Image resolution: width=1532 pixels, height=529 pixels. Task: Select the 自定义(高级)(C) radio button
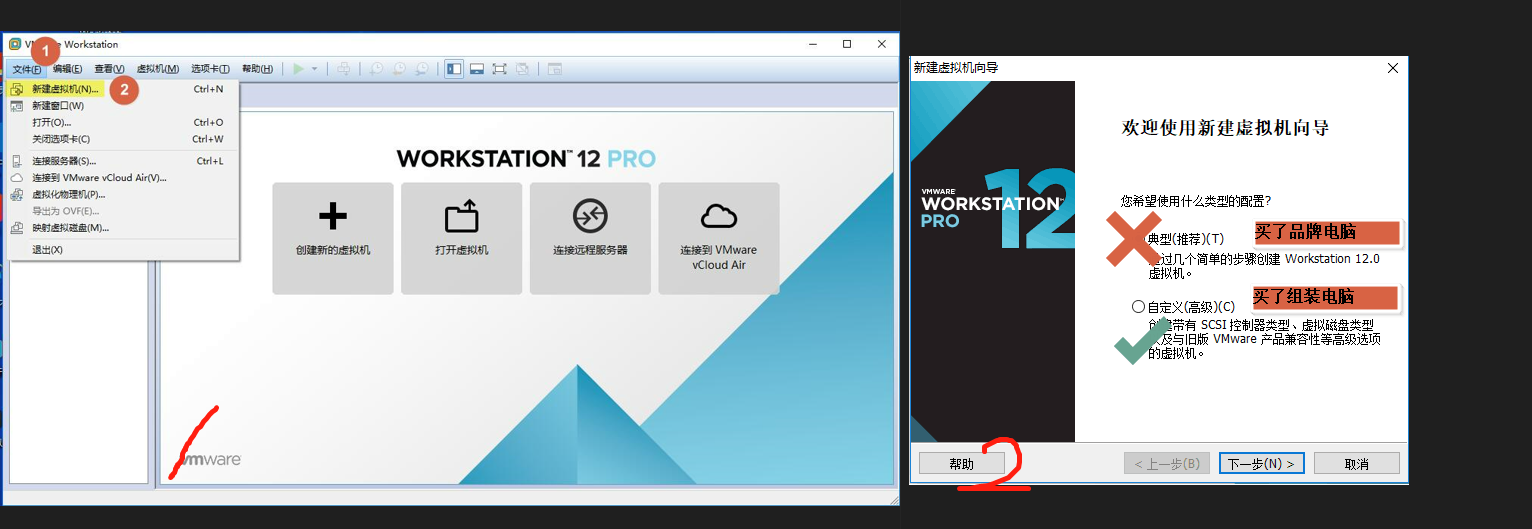1138,307
